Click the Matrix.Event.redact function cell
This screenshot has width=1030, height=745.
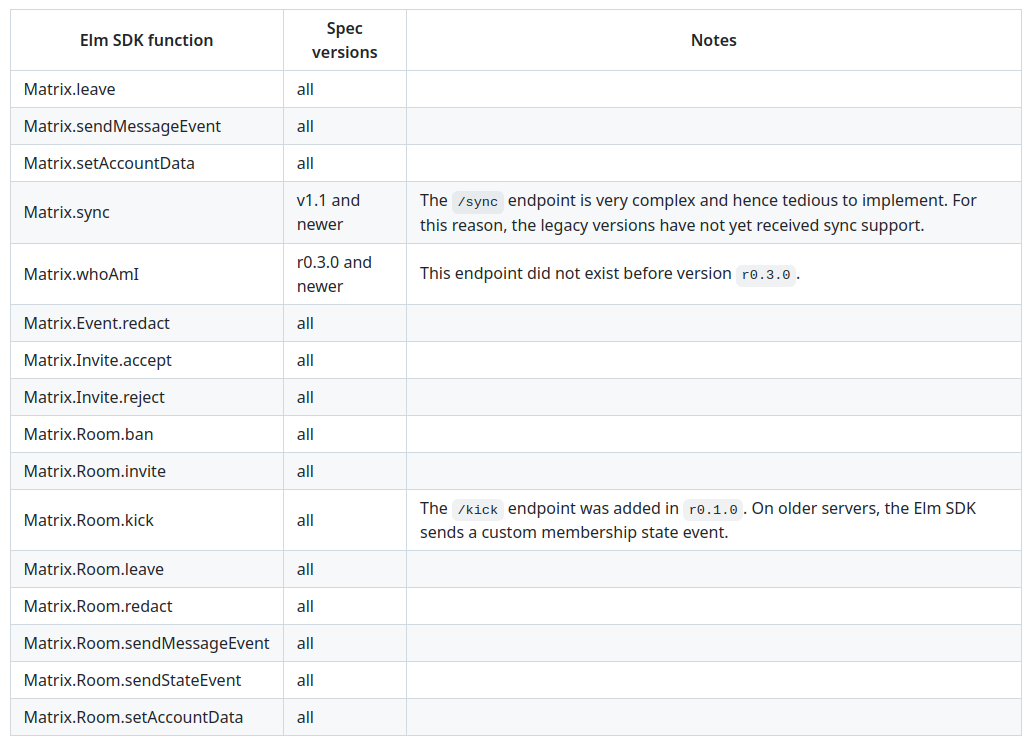[97, 324]
